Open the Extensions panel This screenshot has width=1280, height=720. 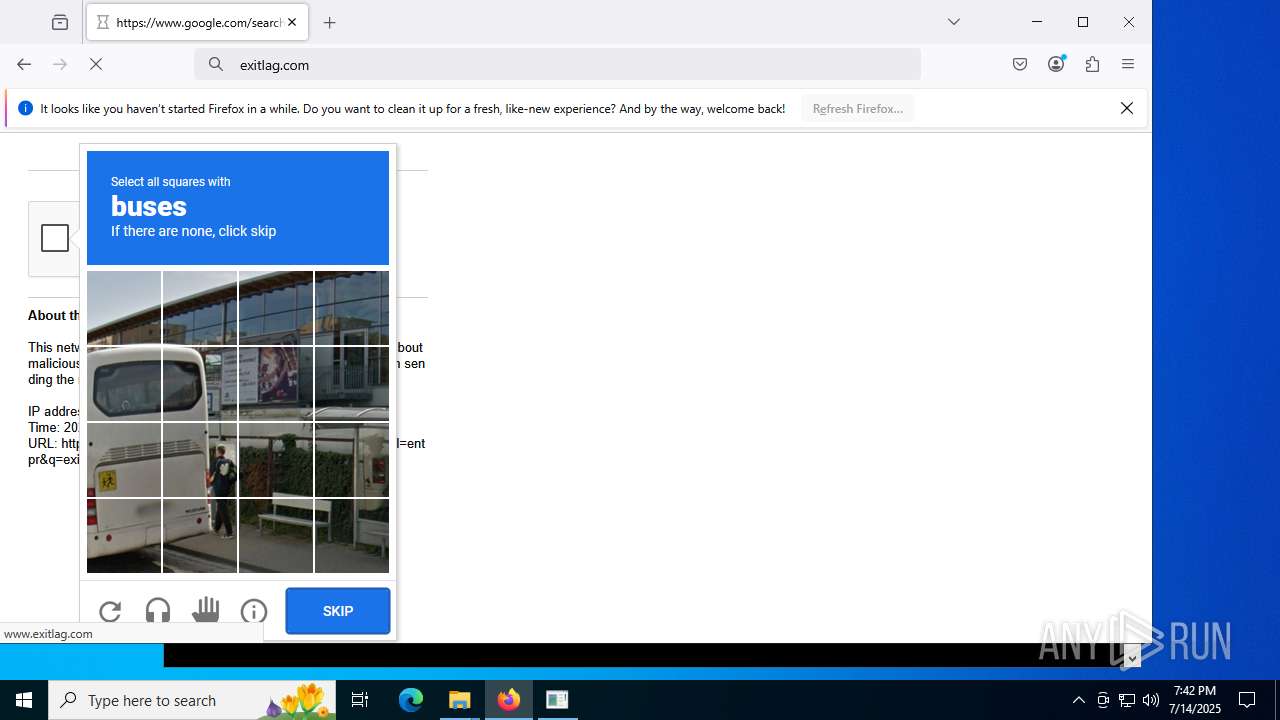click(1092, 64)
